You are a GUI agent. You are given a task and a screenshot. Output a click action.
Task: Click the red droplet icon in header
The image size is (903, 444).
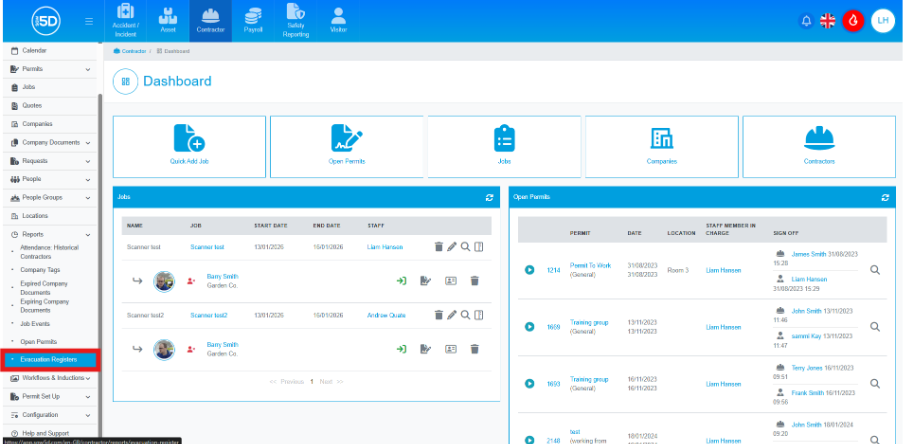[x=853, y=21]
